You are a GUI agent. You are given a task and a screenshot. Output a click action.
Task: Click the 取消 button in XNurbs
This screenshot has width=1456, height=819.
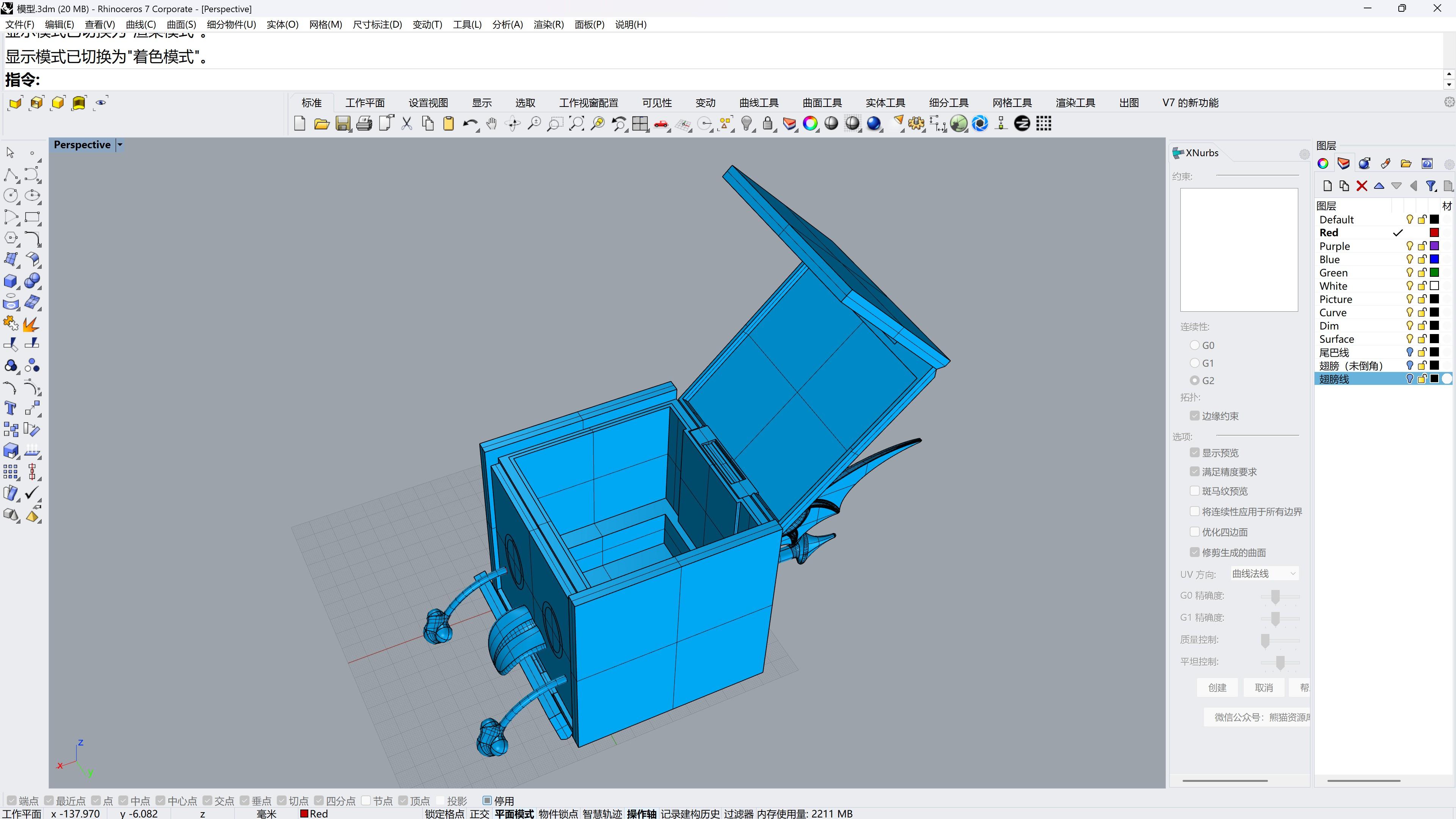[x=1263, y=687]
